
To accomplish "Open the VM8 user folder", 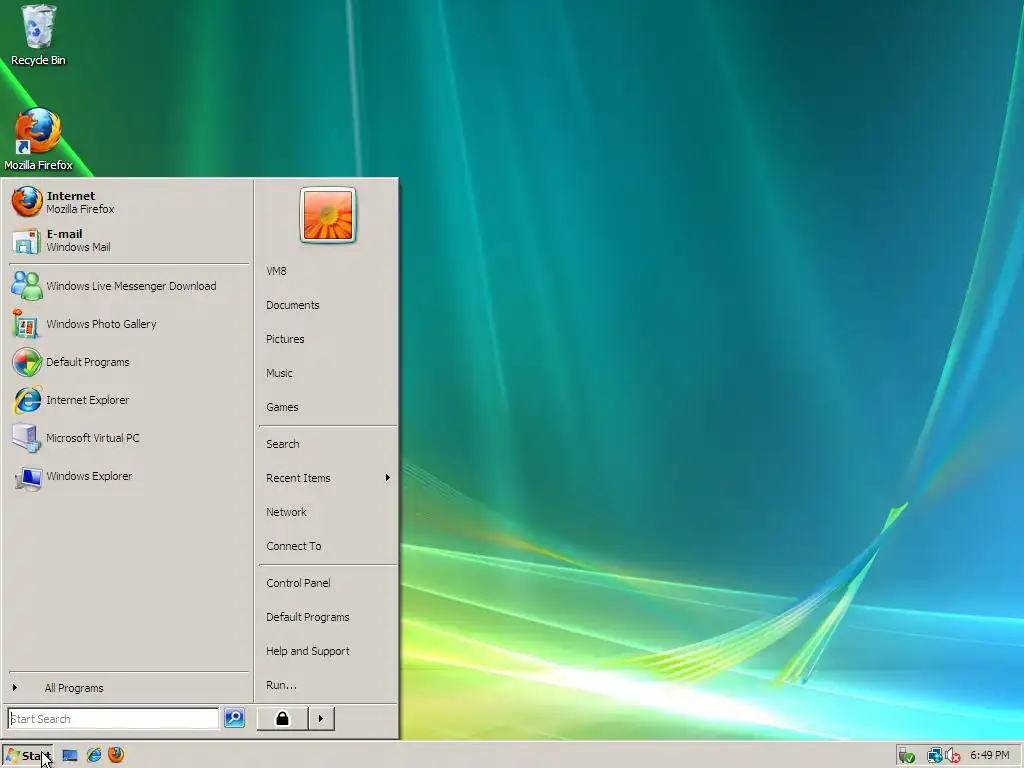I will click(328, 271).
